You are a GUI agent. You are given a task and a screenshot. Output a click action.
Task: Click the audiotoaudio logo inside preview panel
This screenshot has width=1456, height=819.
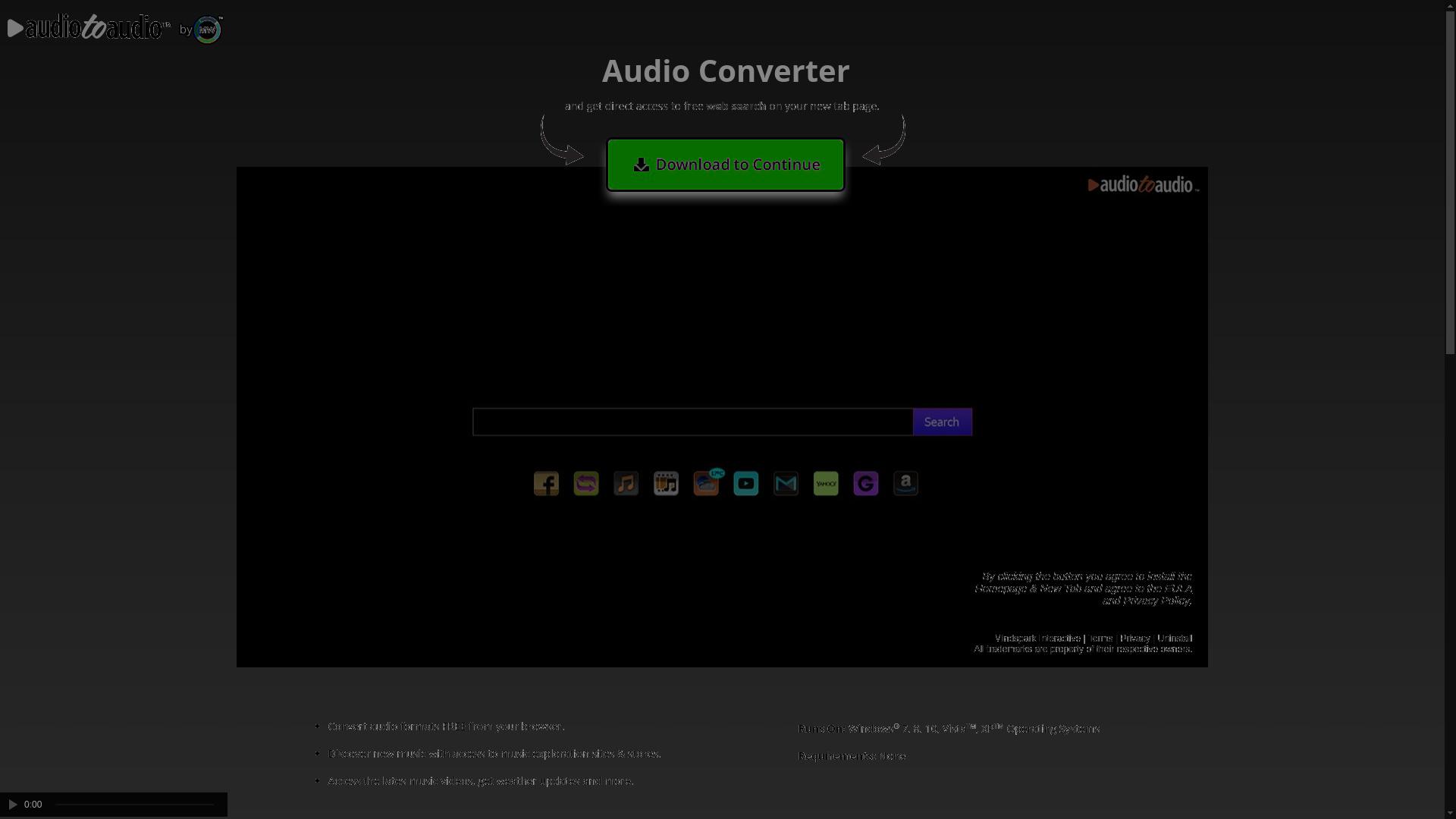click(1143, 185)
